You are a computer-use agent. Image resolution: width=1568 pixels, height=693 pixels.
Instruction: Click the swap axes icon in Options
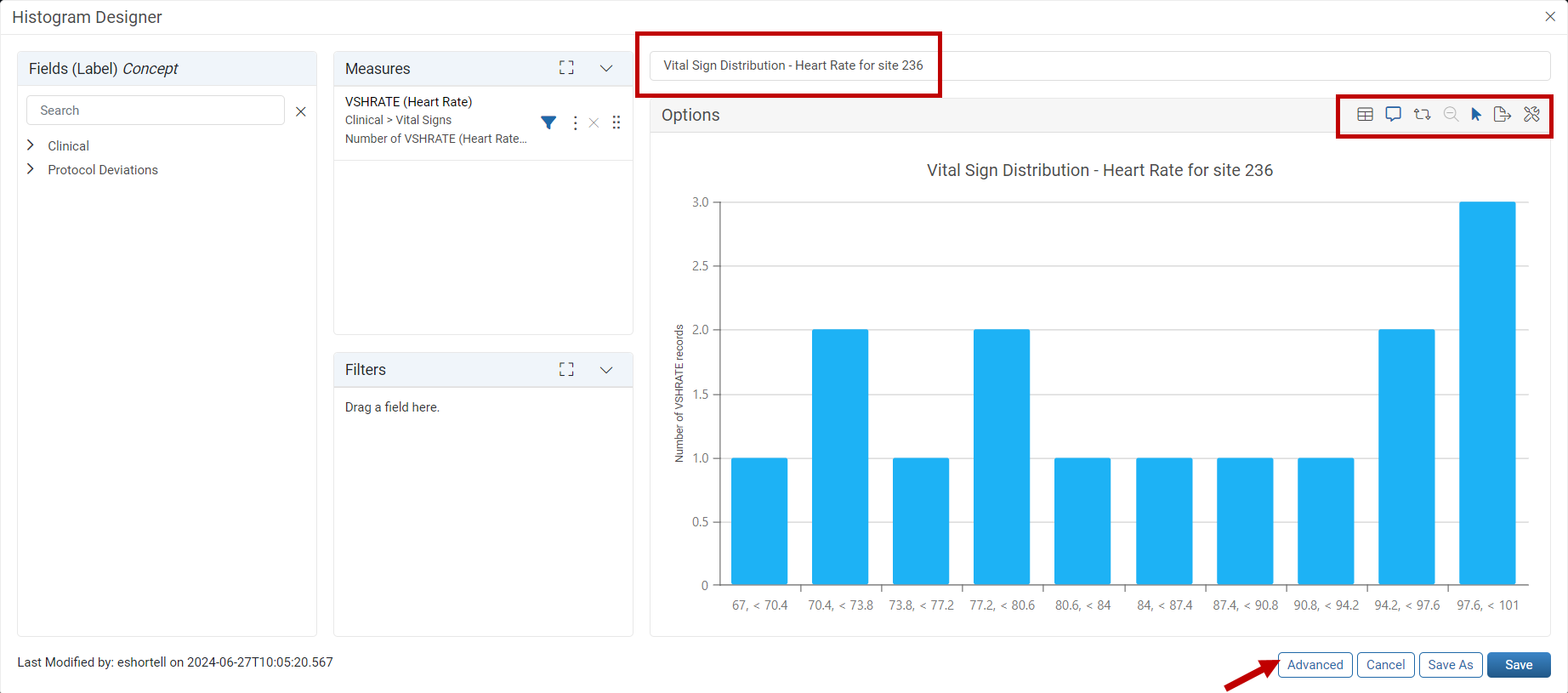point(1422,115)
